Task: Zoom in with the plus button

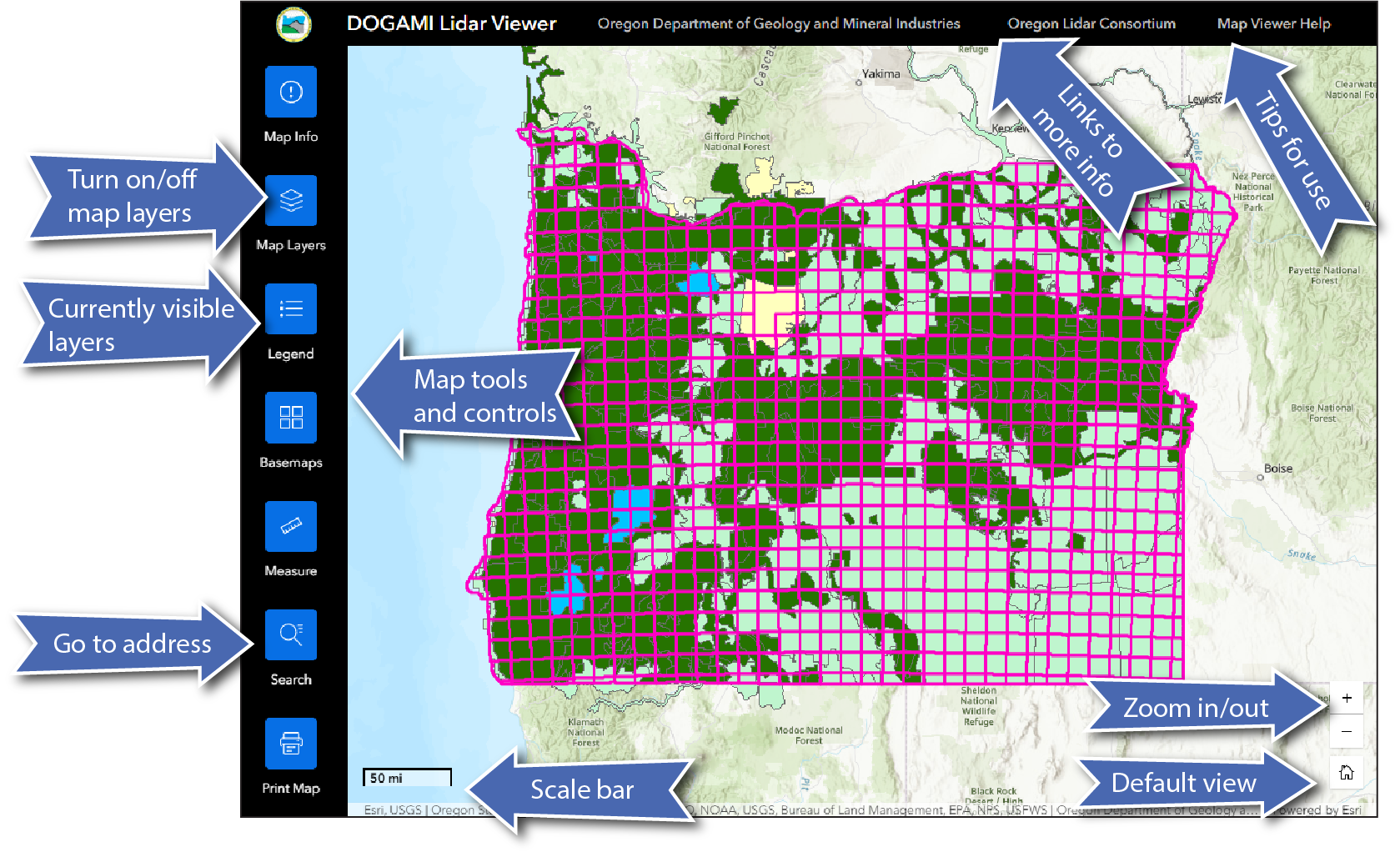Action: (x=1347, y=698)
